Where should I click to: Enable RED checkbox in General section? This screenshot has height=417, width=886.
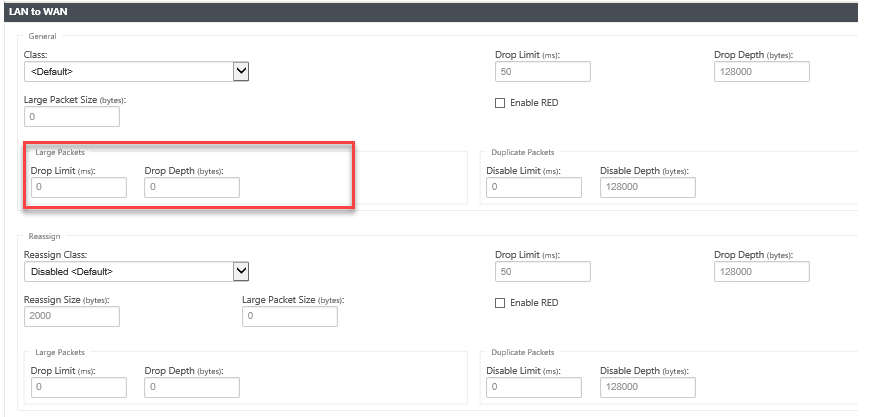point(500,103)
